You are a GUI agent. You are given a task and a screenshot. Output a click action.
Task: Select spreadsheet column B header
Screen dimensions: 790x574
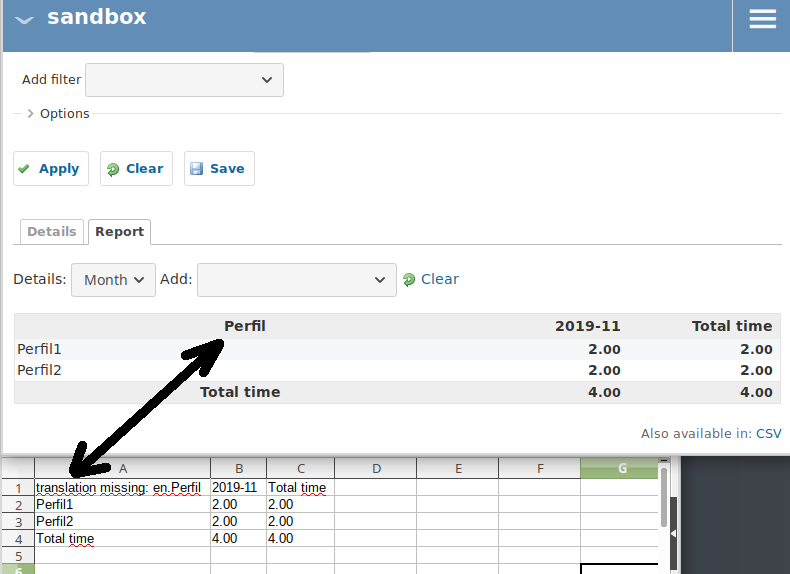(238, 468)
